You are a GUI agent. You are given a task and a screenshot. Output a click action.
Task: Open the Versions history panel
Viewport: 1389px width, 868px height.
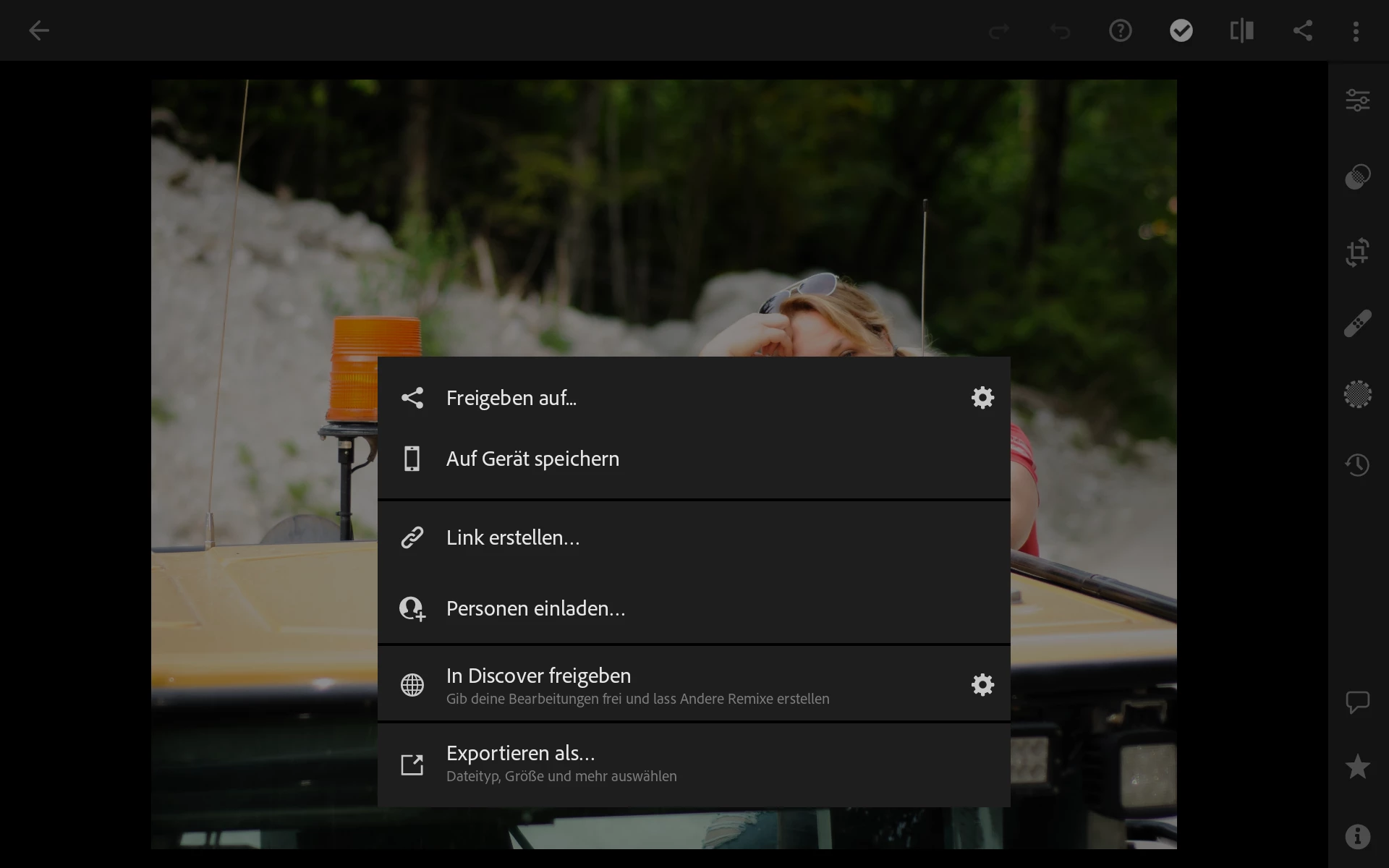pos(1357,464)
